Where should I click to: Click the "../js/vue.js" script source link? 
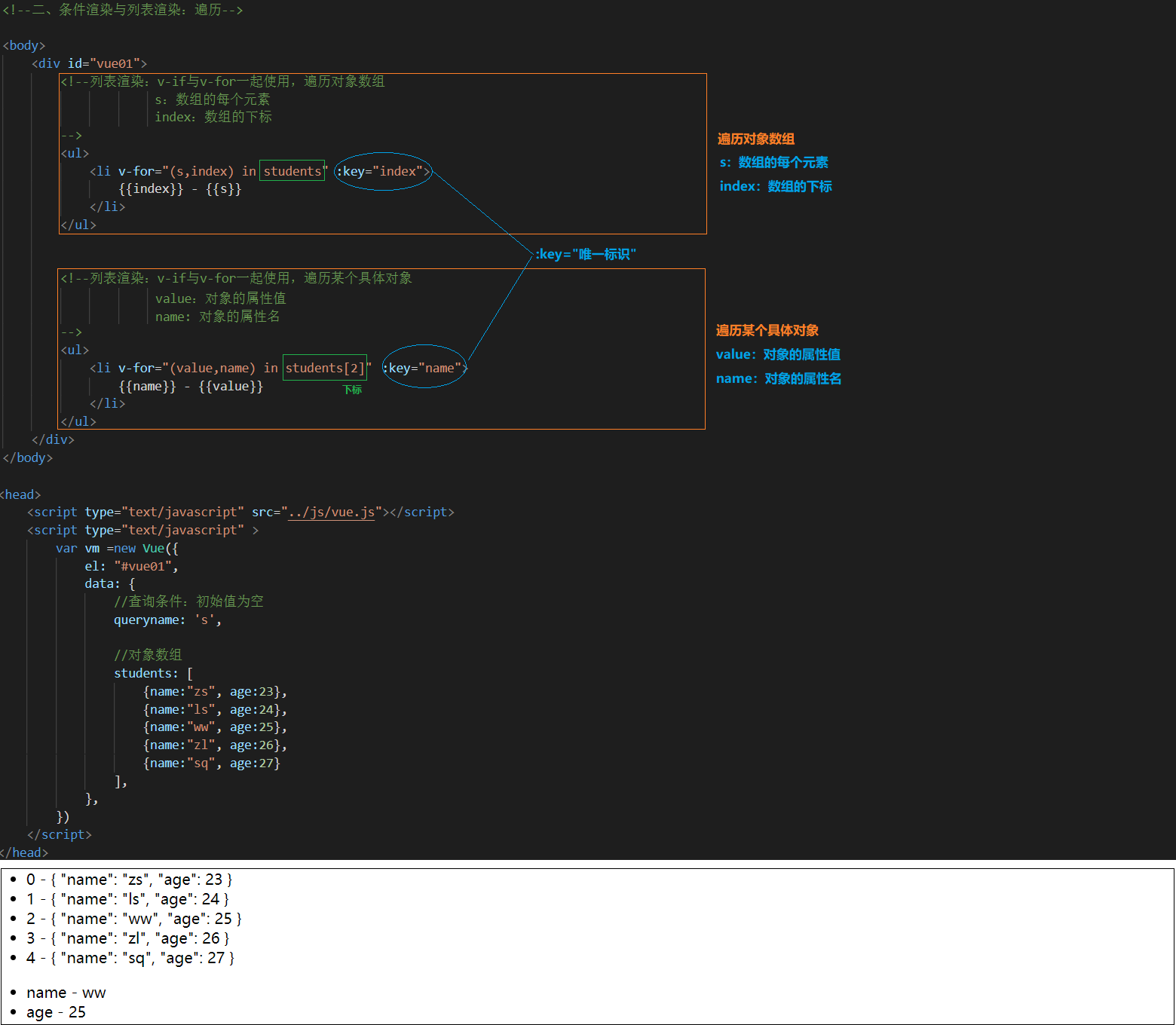[331, 512]
